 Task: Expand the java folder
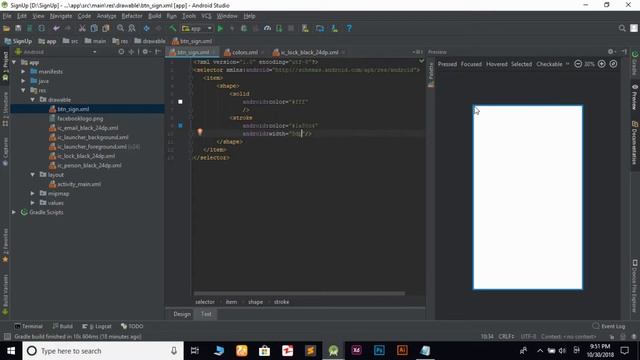(23, 81)
